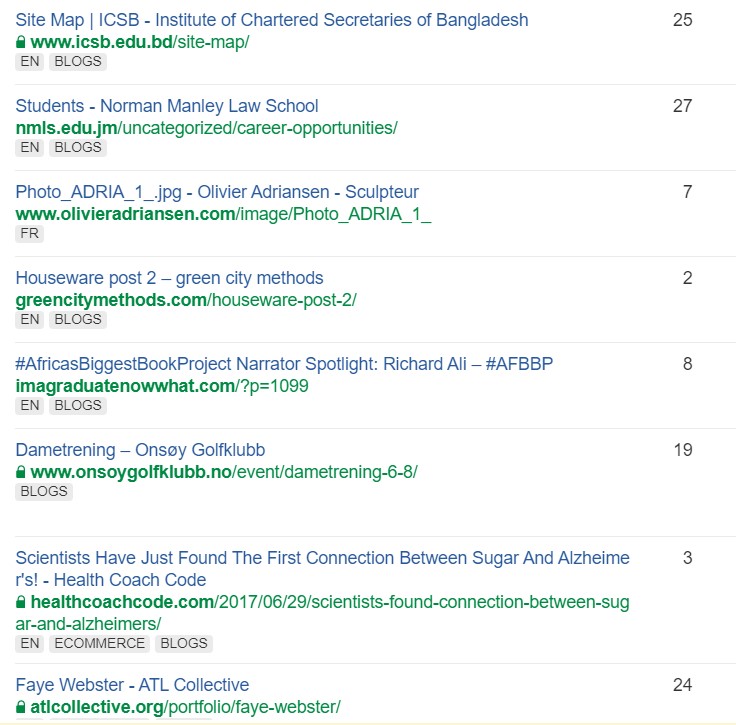
Task: Click the ECOMMERCE tag under healthcoachcode result
Action: coord(100,643)
